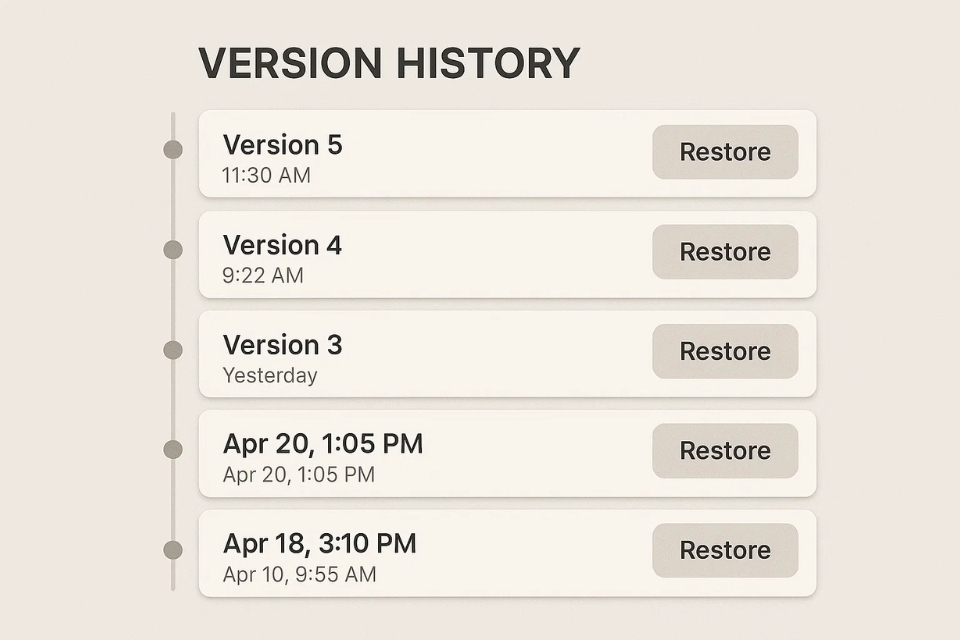The width and height of the screenshot is (960, 640).
Task: Restore the Apr 18, 3:10 PM version
Action: click(725, 551)
